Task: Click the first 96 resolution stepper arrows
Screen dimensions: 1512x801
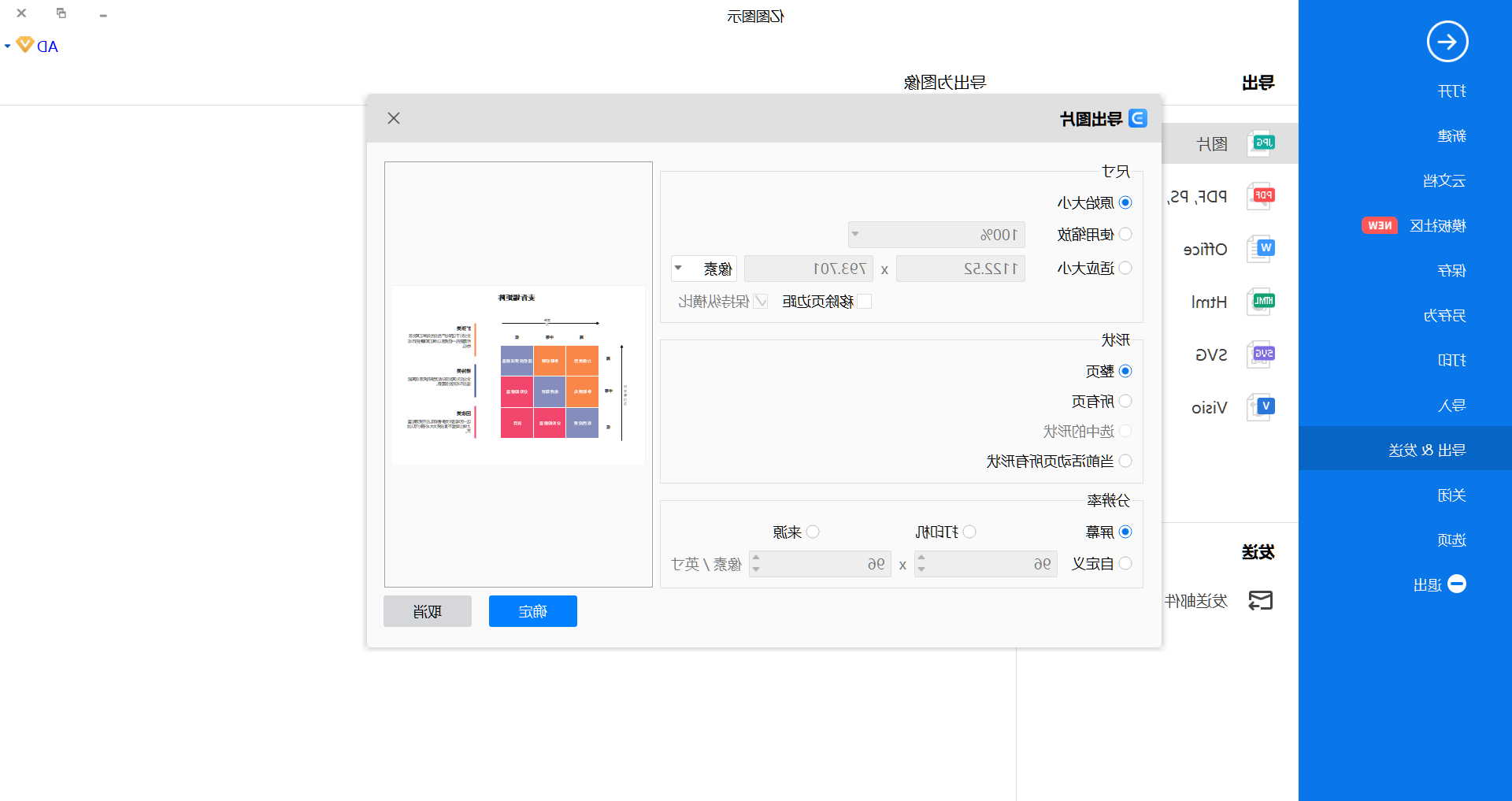Action: tap(921, 564)
